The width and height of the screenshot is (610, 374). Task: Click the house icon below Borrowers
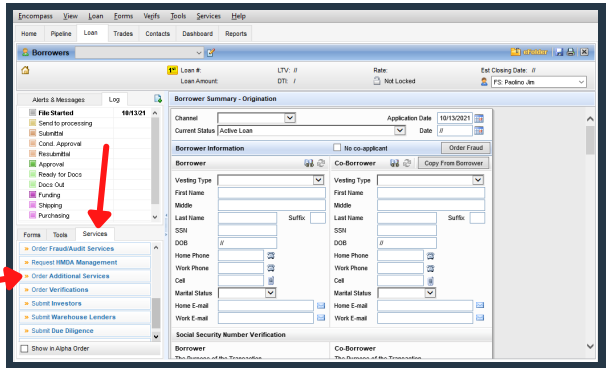pyautogui.click(x=25, y=70)
